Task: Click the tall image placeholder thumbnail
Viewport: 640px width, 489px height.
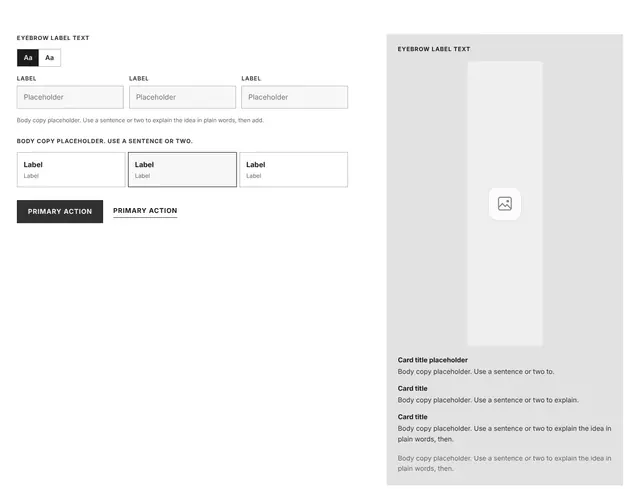Action: pos(505,204)
